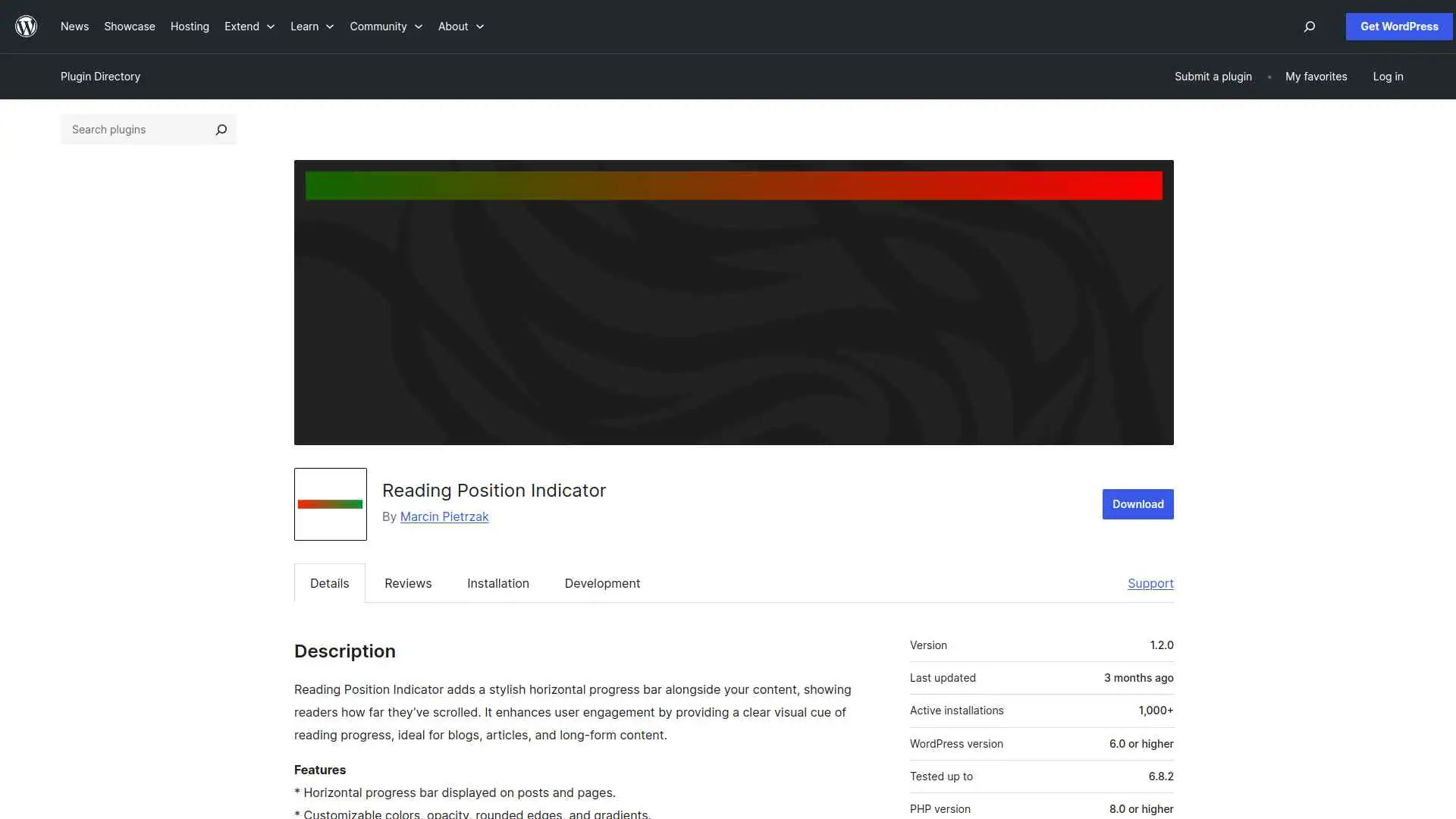Open the Installation tab
The image size is (1456, 819).
tap(497, 583)
